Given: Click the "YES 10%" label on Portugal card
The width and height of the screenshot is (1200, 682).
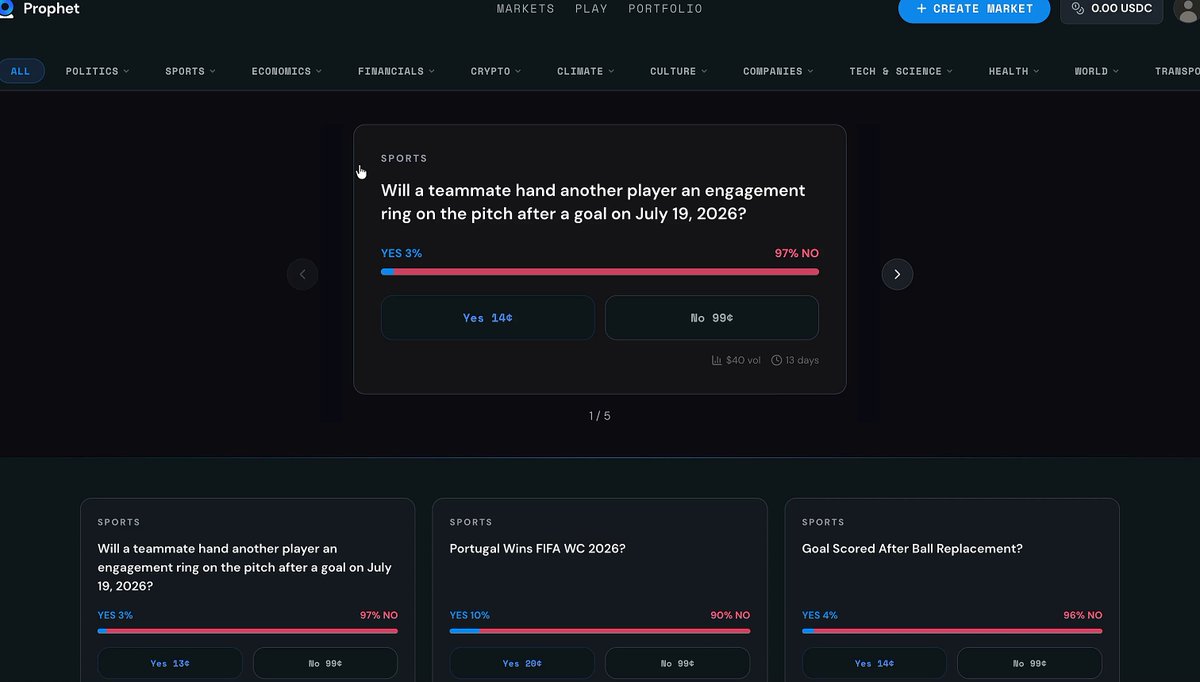Looking at the screenshot, I should pos(470,615).
